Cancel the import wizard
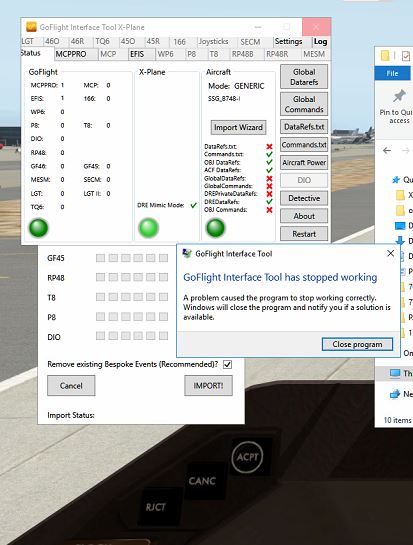Image resolution: width=413 pixels, height=545 pixels. [x=71, y=385]
